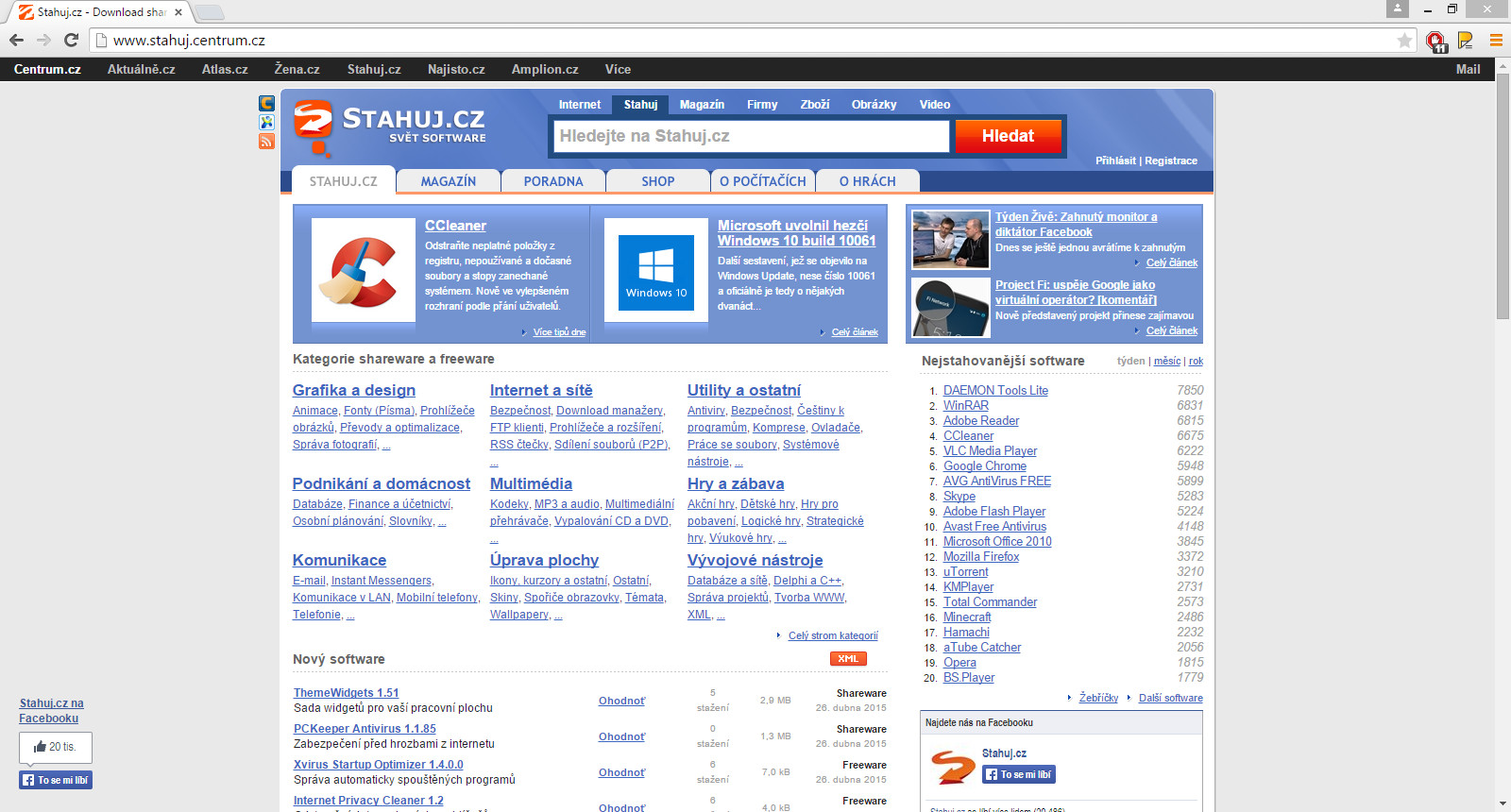Go back using the browser back arrow
The image size is (1511, 812).
pyautogui.click(x=16, y=40)
